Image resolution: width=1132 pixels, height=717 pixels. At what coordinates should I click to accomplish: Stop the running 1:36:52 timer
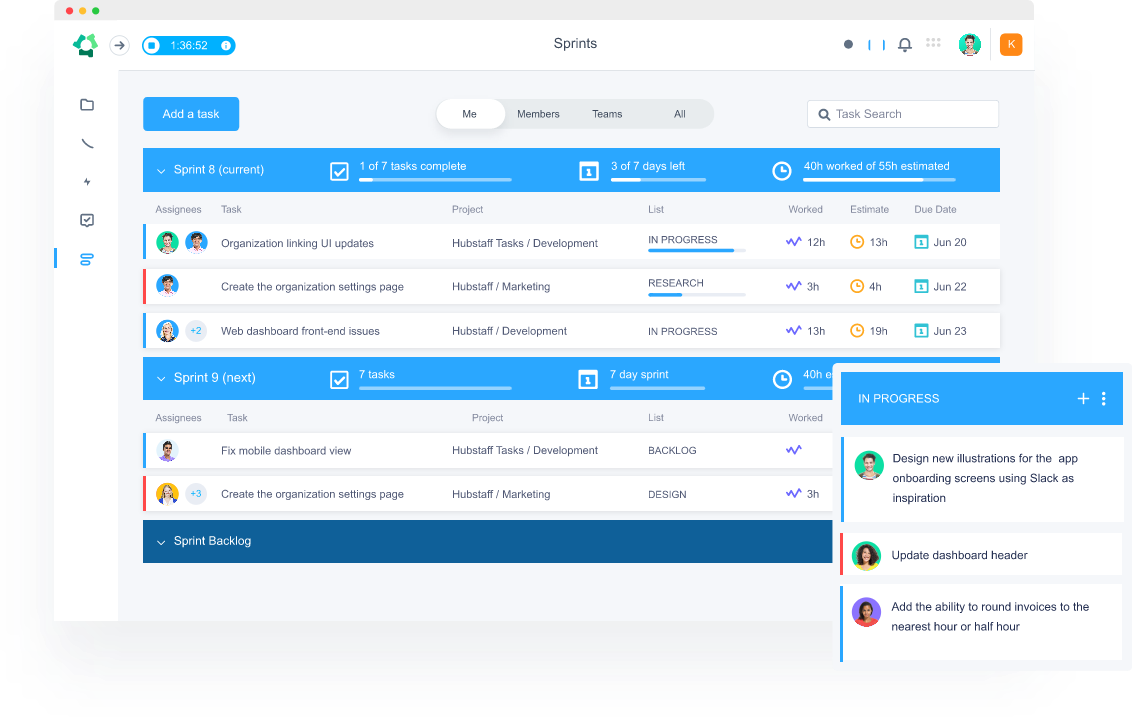[151, 46]
